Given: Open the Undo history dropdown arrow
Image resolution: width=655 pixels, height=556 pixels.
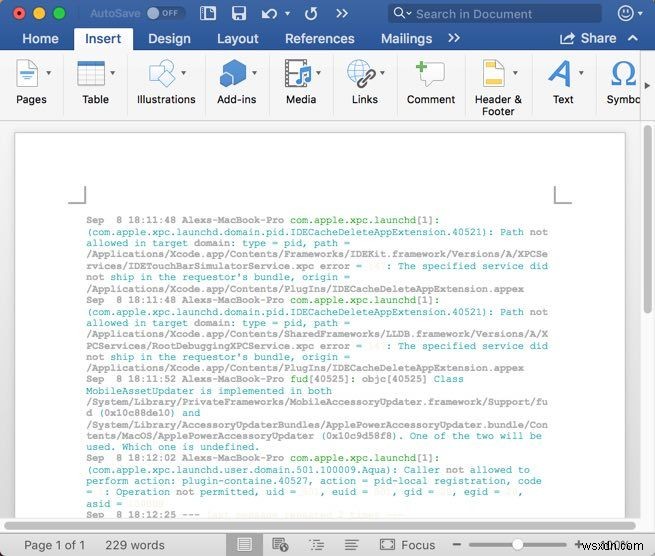Looking at the screenshot, I should click(287, 14).
